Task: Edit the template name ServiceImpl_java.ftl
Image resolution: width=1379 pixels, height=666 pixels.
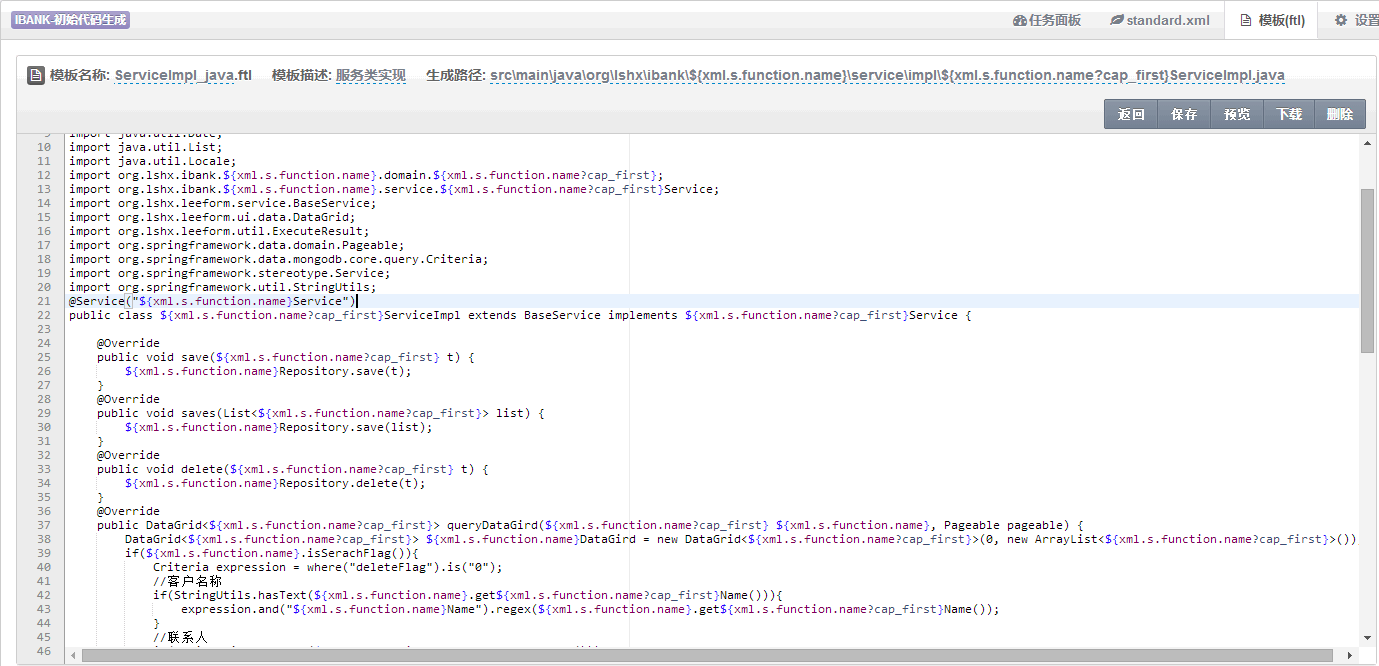Action: pyautogui.click(x=183, y=75)
